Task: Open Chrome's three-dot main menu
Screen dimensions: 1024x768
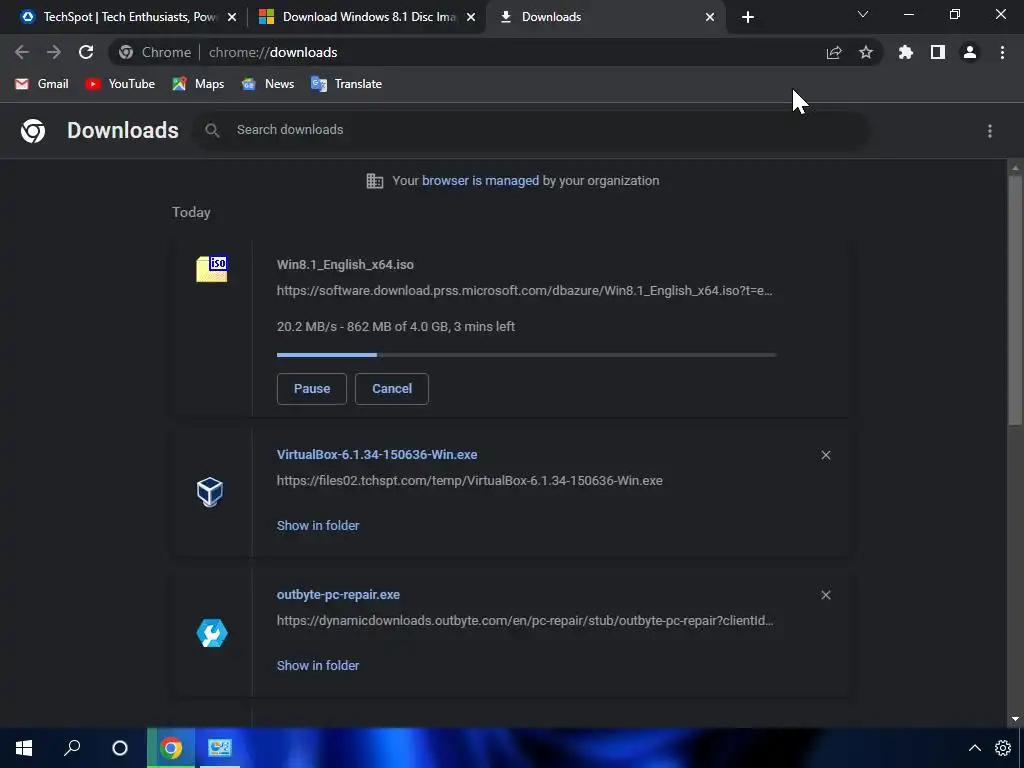Action: 1002,52
